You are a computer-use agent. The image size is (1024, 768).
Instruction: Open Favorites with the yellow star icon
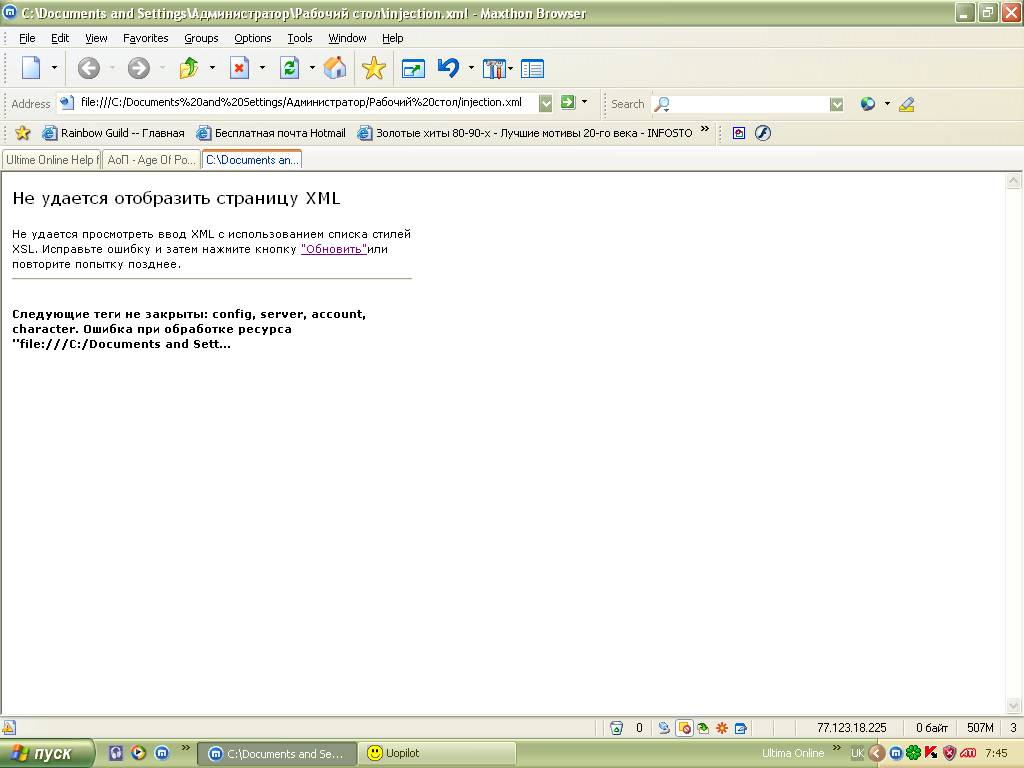[x=374, y=68]
